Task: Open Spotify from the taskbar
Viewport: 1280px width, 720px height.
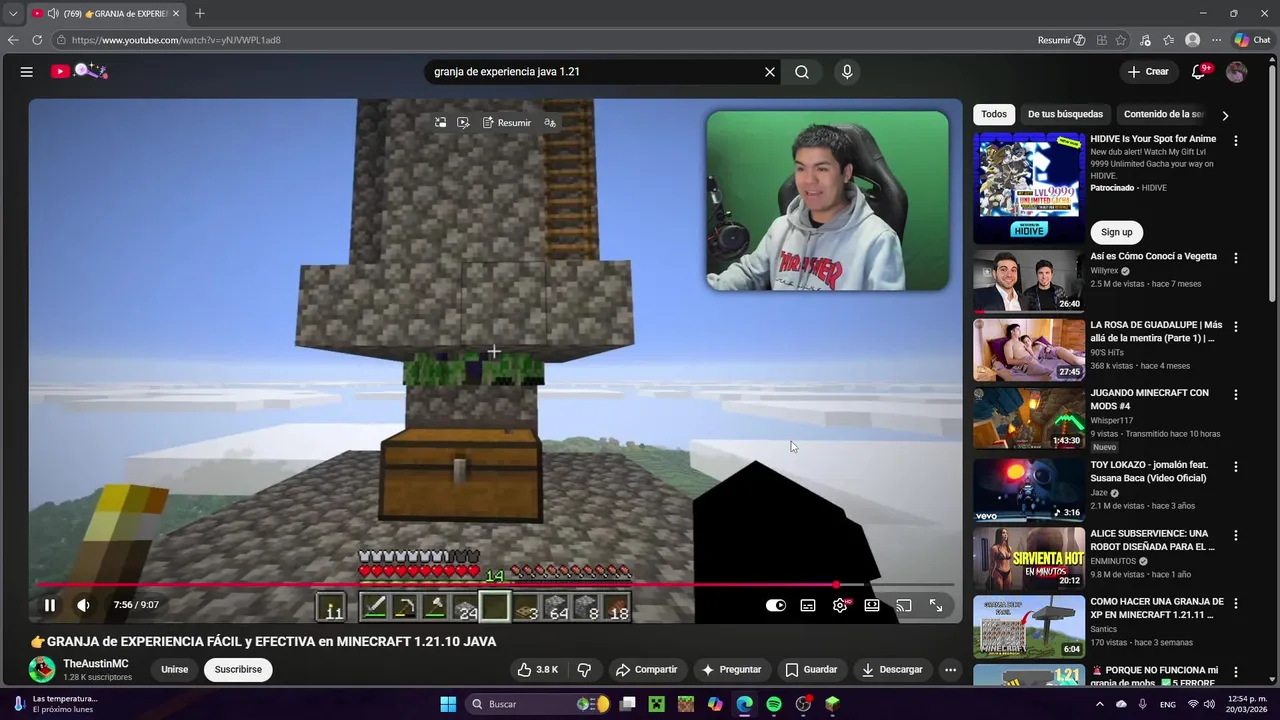Action: point(774,704)
